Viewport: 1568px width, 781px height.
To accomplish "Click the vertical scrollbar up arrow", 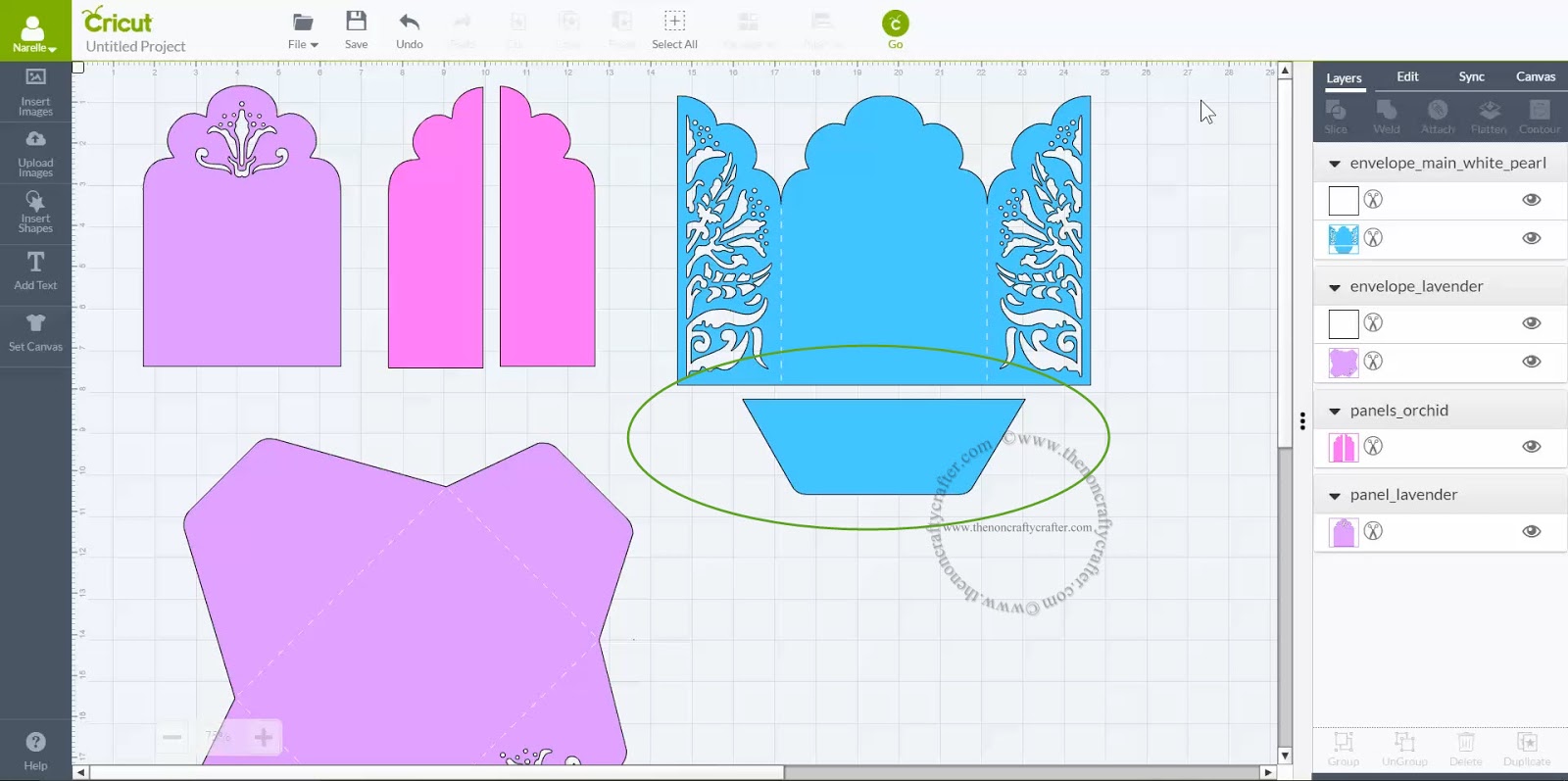I will coord(1285,71).
